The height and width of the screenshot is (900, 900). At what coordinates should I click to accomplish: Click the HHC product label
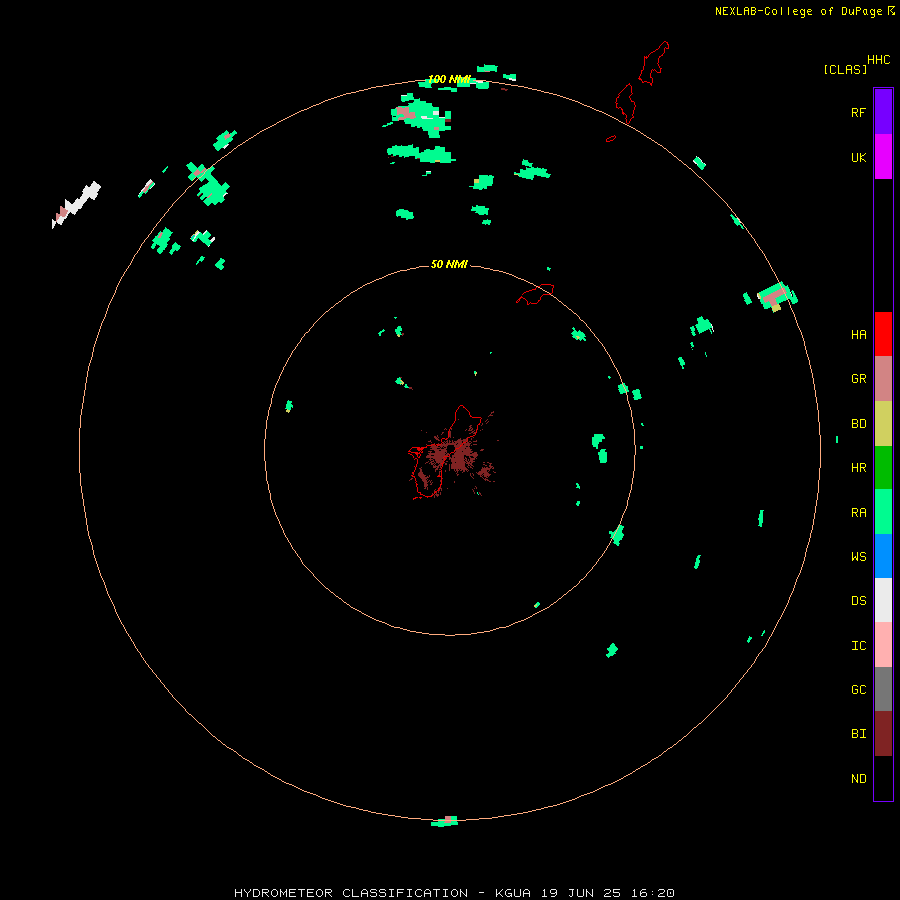(878, 59)
